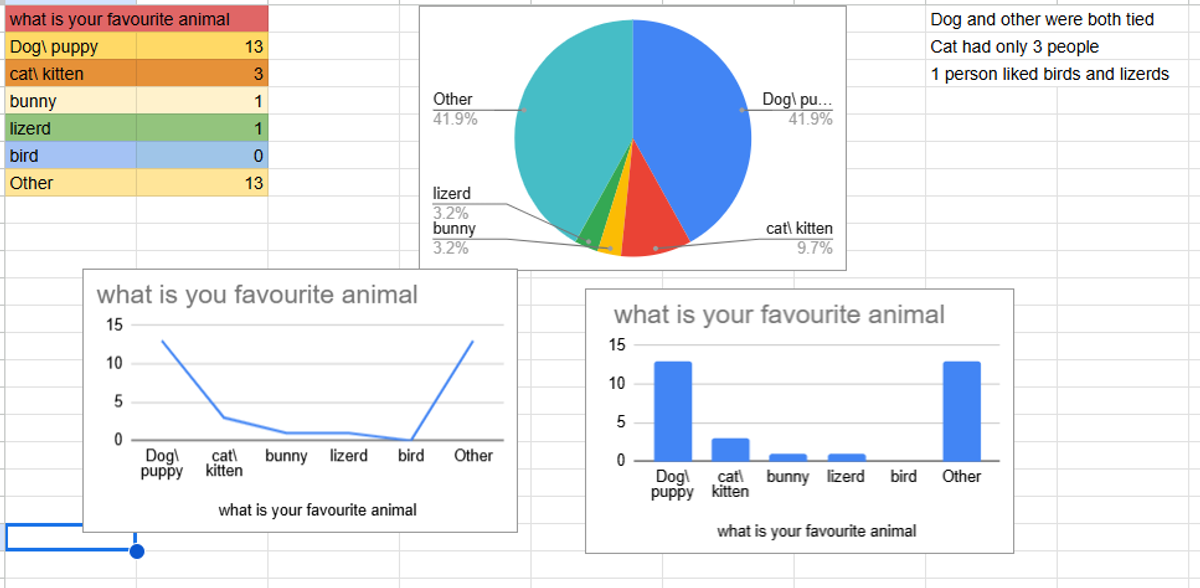Select the blue Dog slice of the pie chart
1200x588 pixels.
(x=690, y=130)
